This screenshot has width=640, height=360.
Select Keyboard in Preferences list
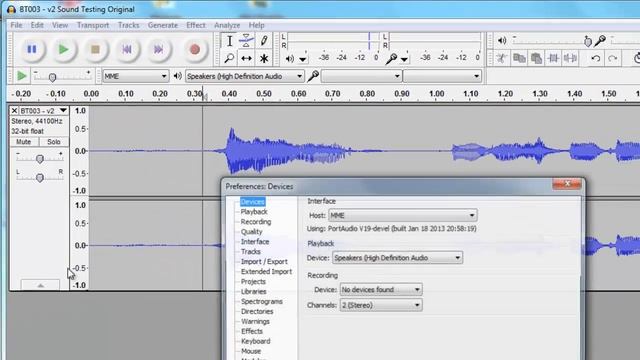pyautogui.click(x=256, y=341)
